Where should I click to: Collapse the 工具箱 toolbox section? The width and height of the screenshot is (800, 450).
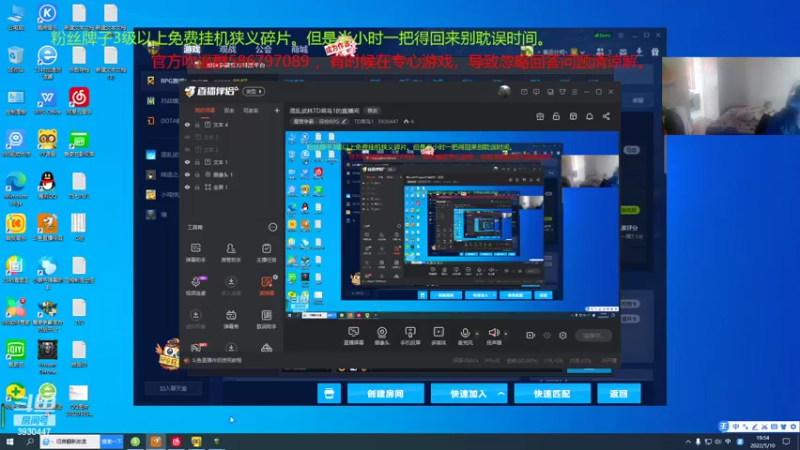pyautogui.click(x=272, y=227)
